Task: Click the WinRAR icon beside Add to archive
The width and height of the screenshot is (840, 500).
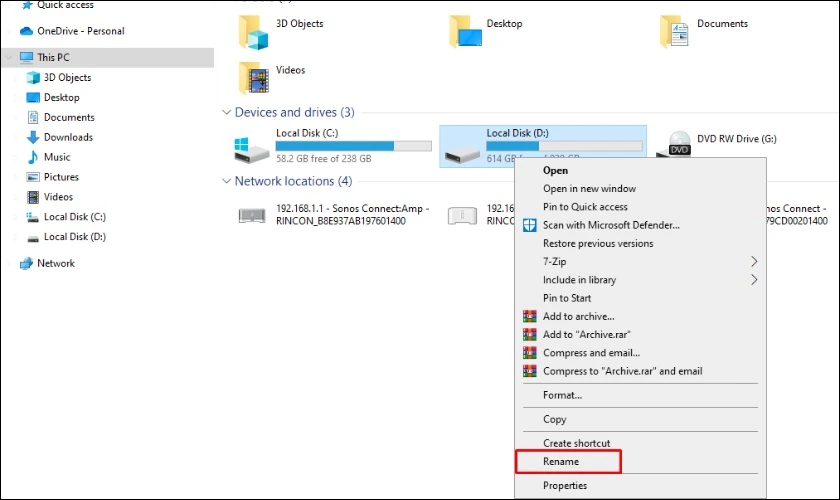Action: pos(529,316)
